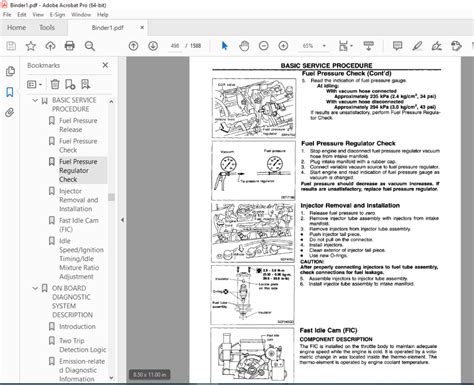
Task: Open Emission-related Diagnostic Information bookmark
Action: [x=82, y=370]
